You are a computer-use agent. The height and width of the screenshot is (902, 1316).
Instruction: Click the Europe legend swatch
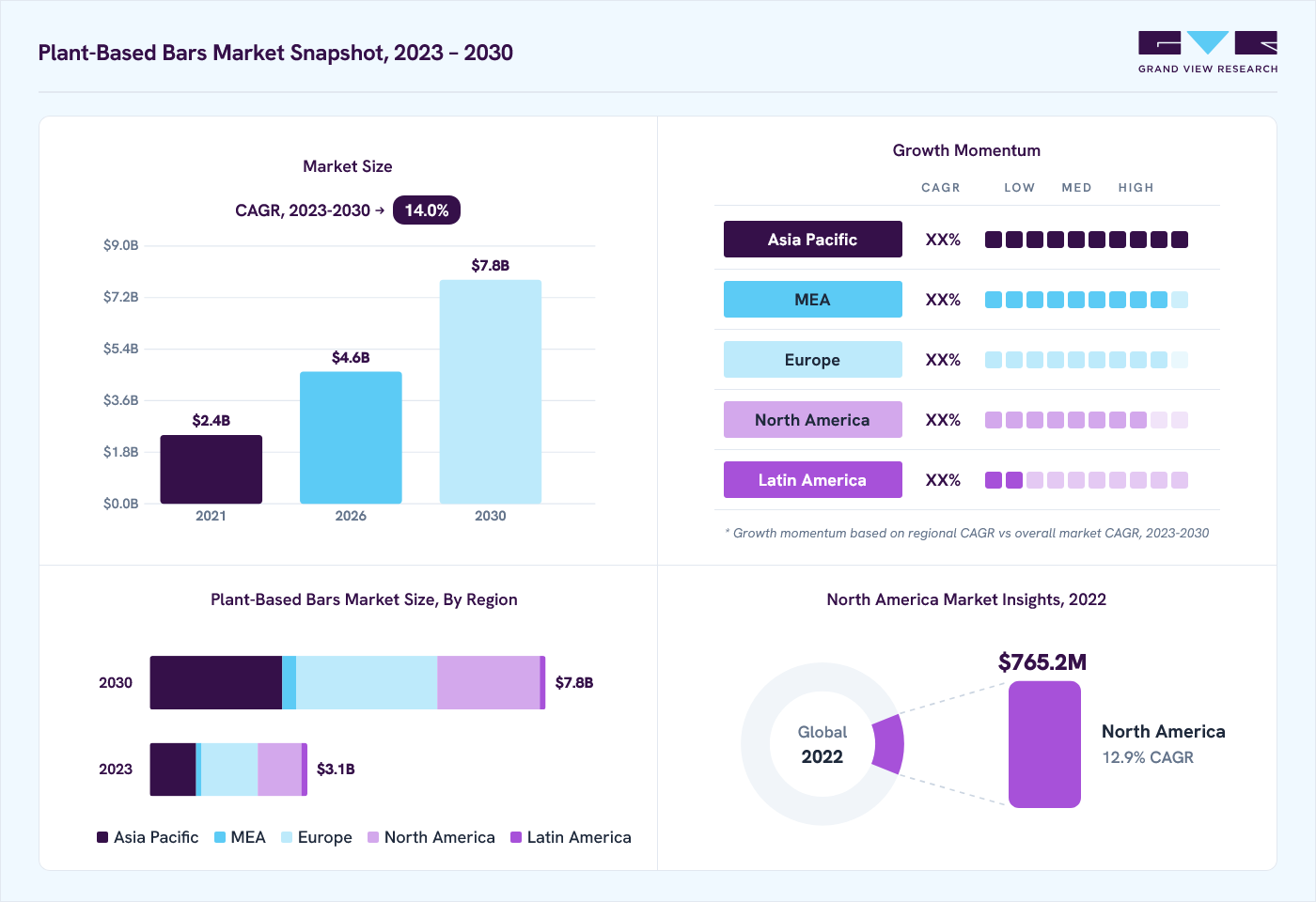[x=287, y=837]
